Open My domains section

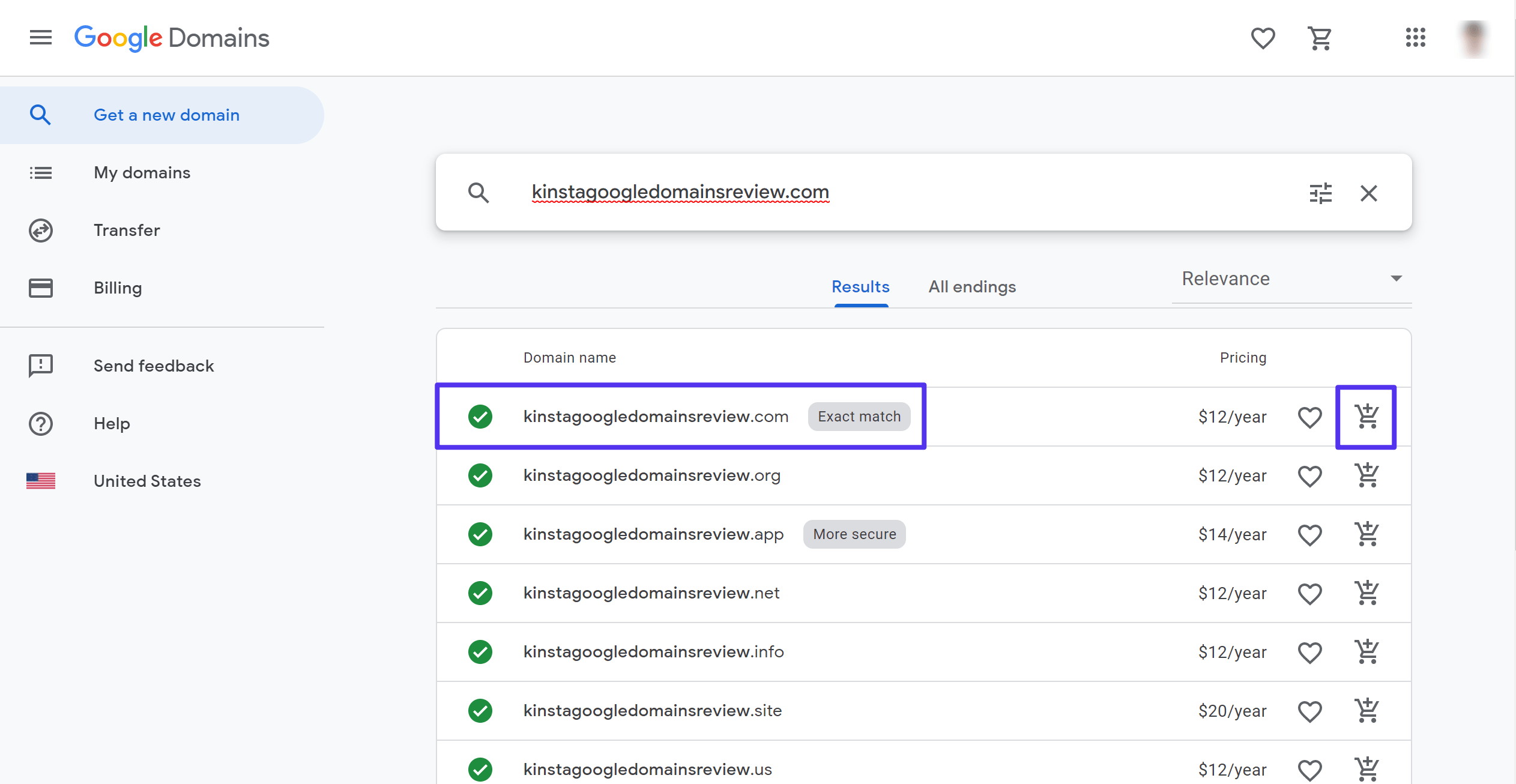[x=141, y=172]
